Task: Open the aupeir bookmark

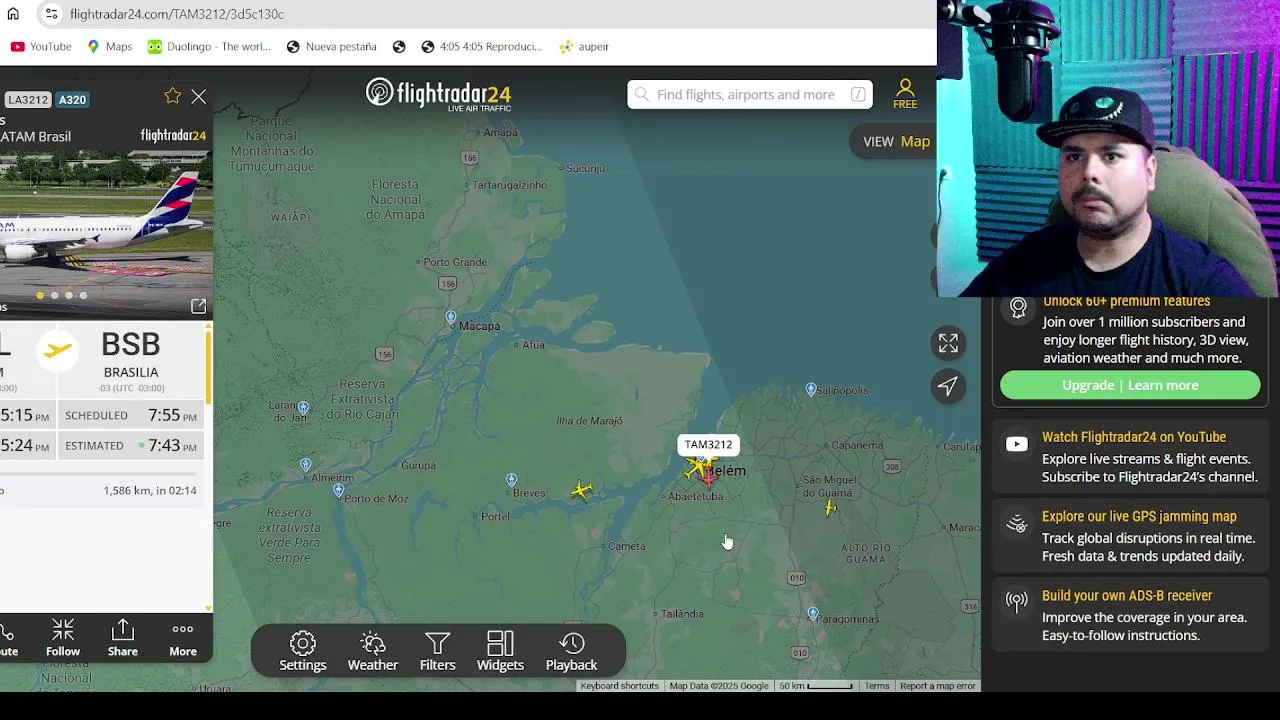Action: point(584,46)
